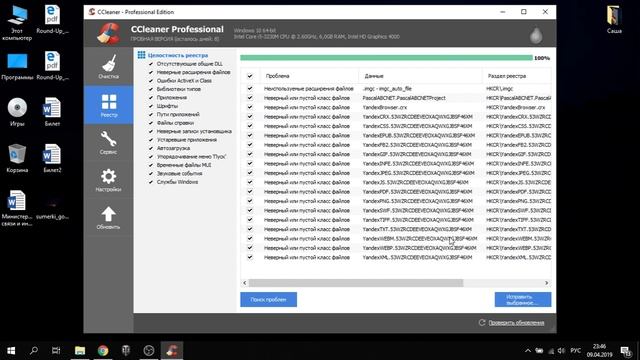Click the scrollbar right arrow
This screenshot has width=640, height=360.
[547, 282]
